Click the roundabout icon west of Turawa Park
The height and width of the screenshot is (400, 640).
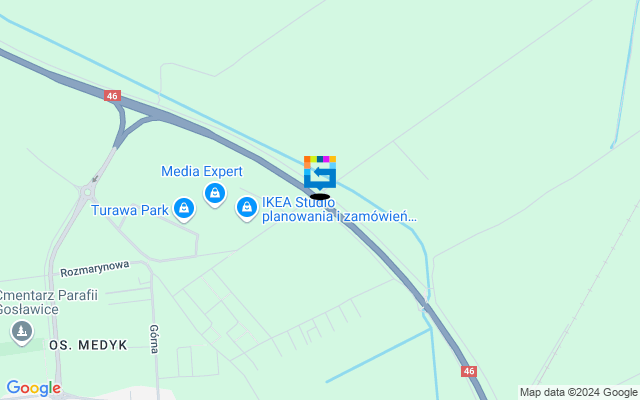click(x=87, y=191)
